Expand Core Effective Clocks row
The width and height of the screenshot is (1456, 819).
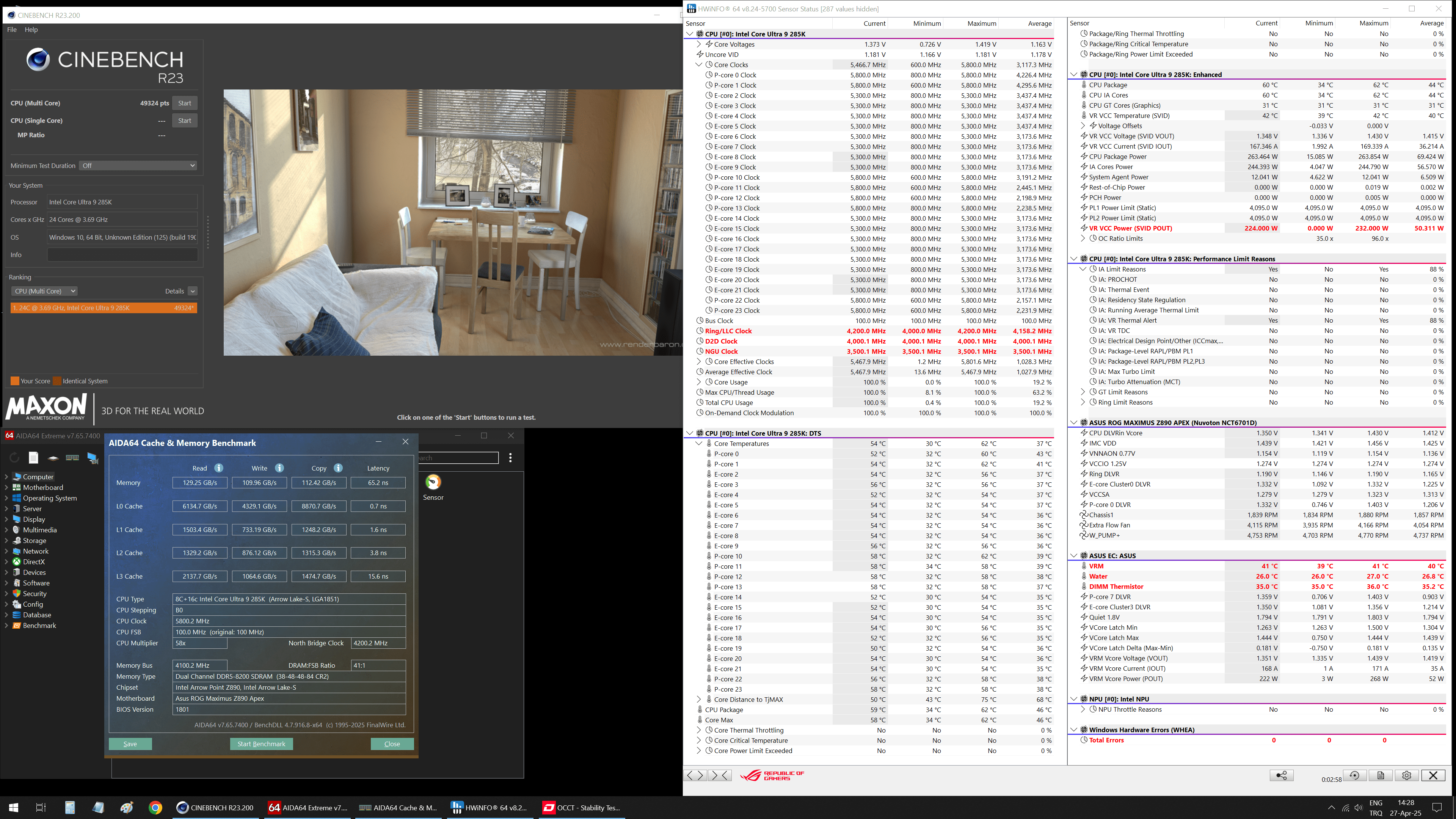tap(698, 362)
